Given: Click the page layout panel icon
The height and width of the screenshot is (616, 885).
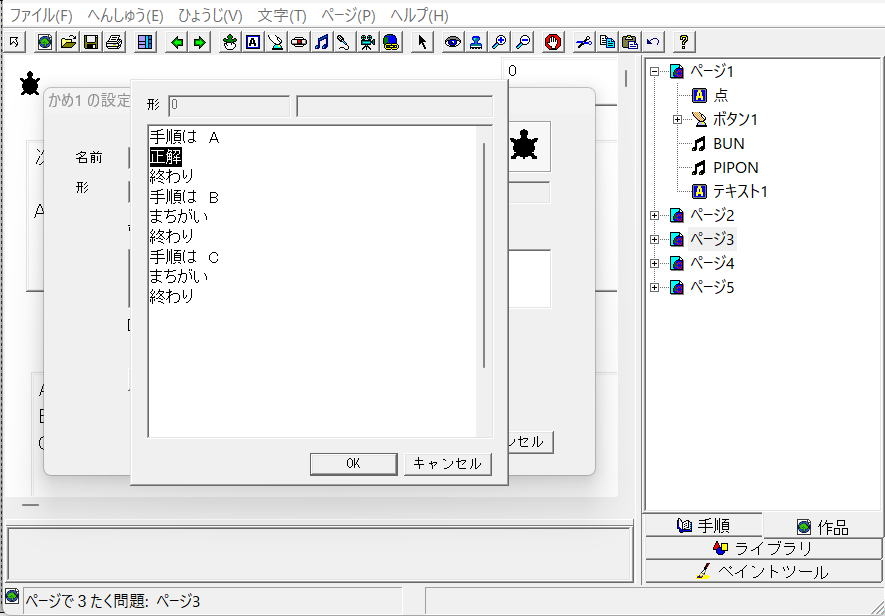Looking at the screenshot, I should click(146, 42).
